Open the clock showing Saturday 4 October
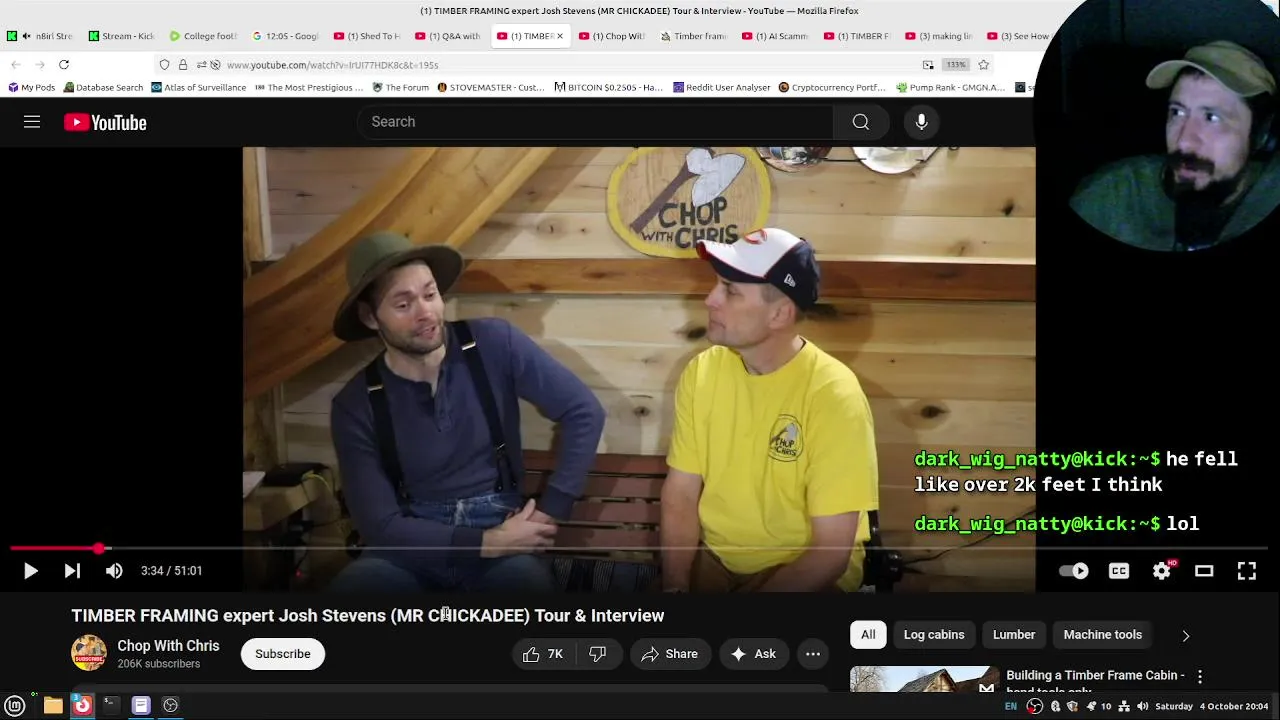Viewport: 1280px width, 720px height. pyautogui.click(x=1211, y=706)
